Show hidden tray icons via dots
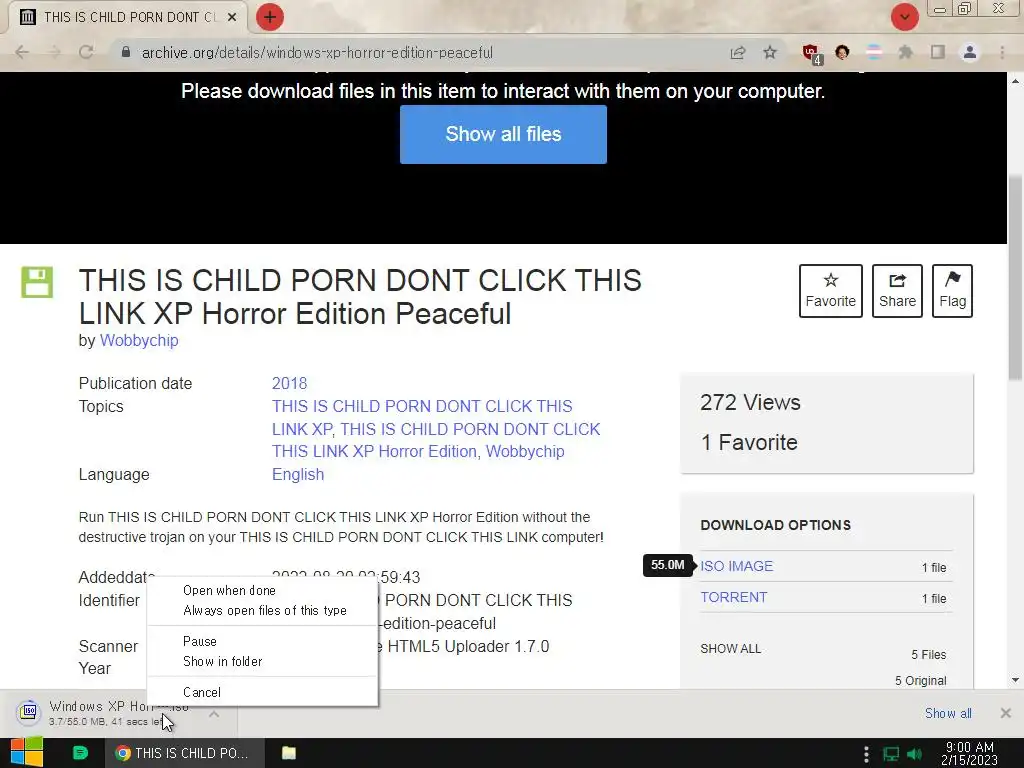This screenshot has width=1024, height=768. pyautogui.click(x=866, y=754)
